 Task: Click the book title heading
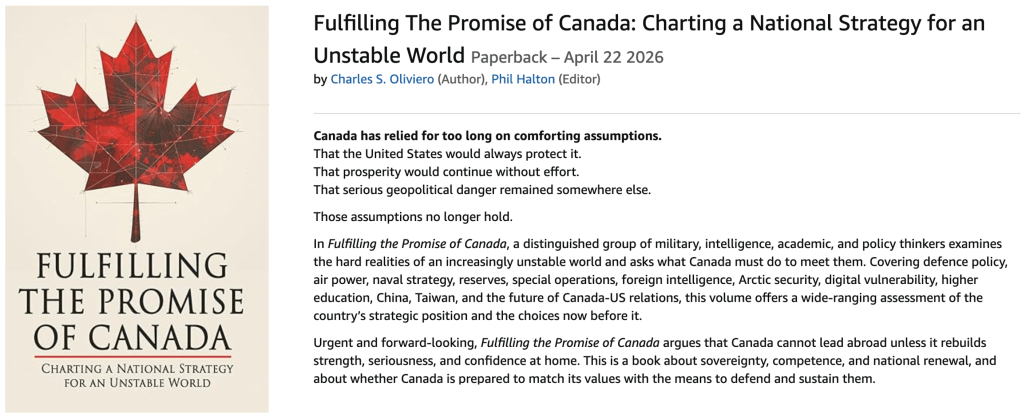[x=648, y=23]
